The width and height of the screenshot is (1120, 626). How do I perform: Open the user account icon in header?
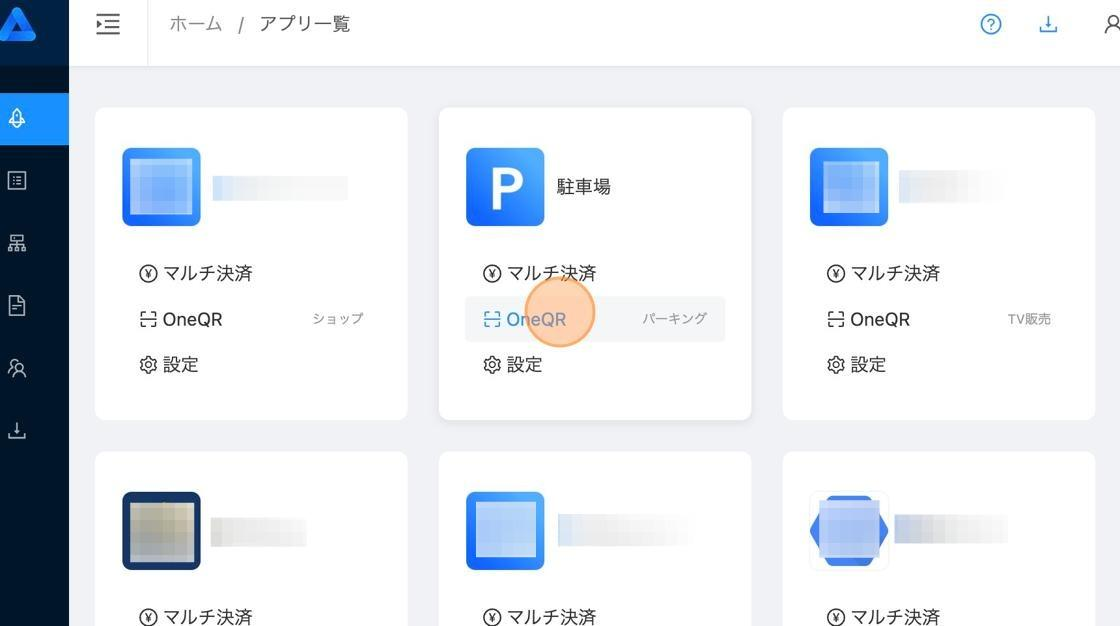point(1111,24)
